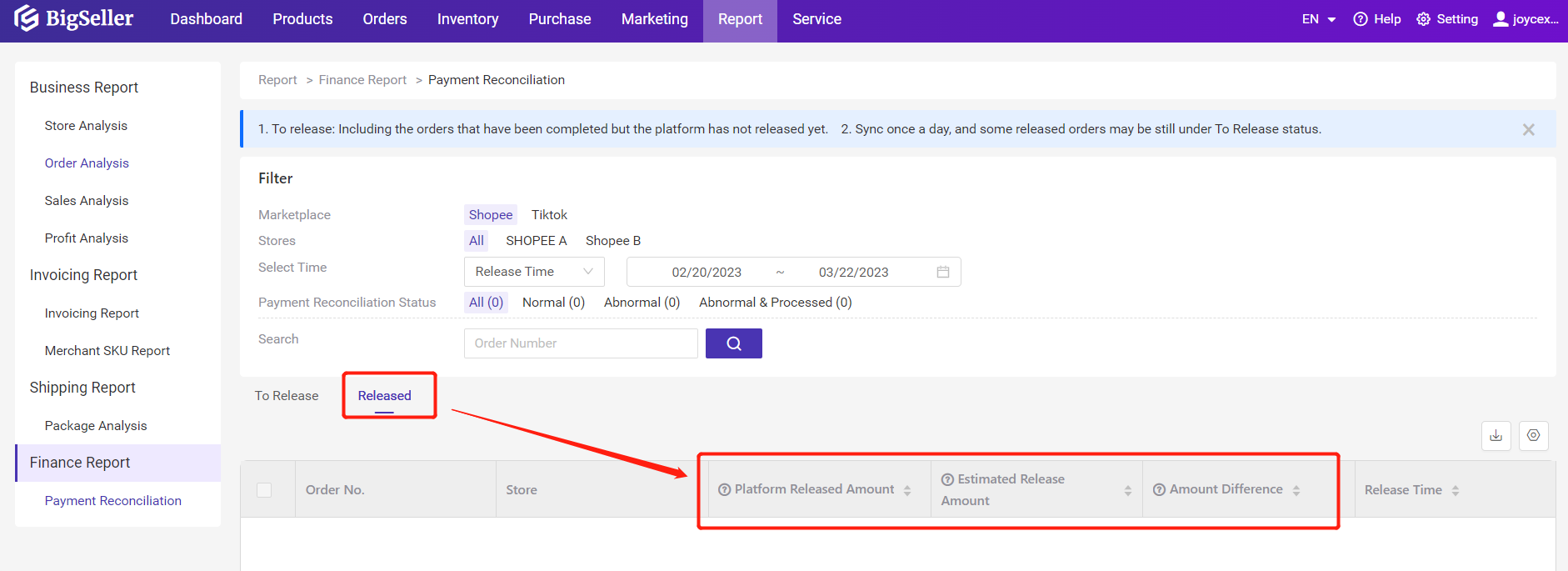The image size is (1568, 571).
Task: Open the Inventory menu
Action: click(x=467, y=19)
